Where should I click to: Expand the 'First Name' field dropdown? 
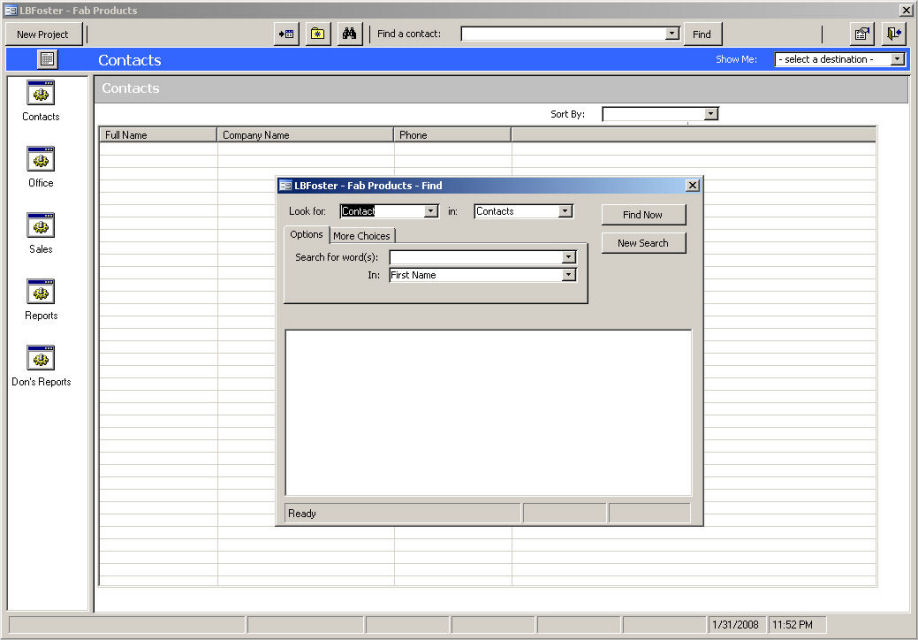tap(569, 275)
